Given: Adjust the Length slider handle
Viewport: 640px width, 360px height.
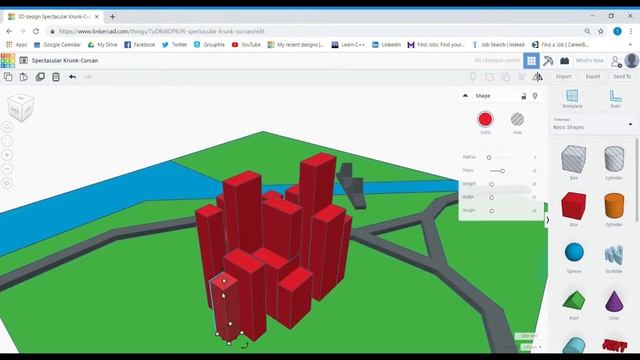Looking at the screenshot, I should [x=491, y=184].
